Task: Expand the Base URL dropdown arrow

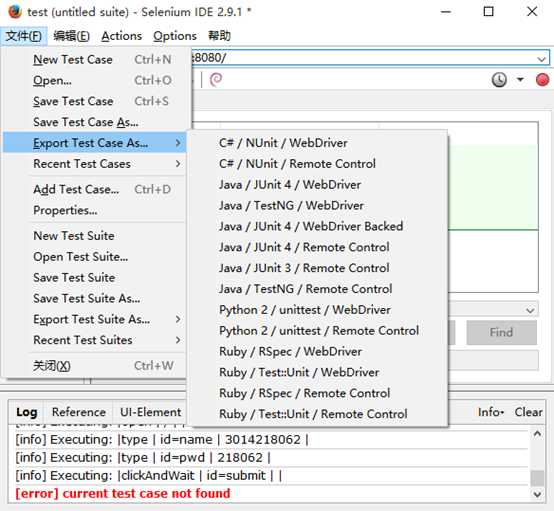Action: click(541, 59)
